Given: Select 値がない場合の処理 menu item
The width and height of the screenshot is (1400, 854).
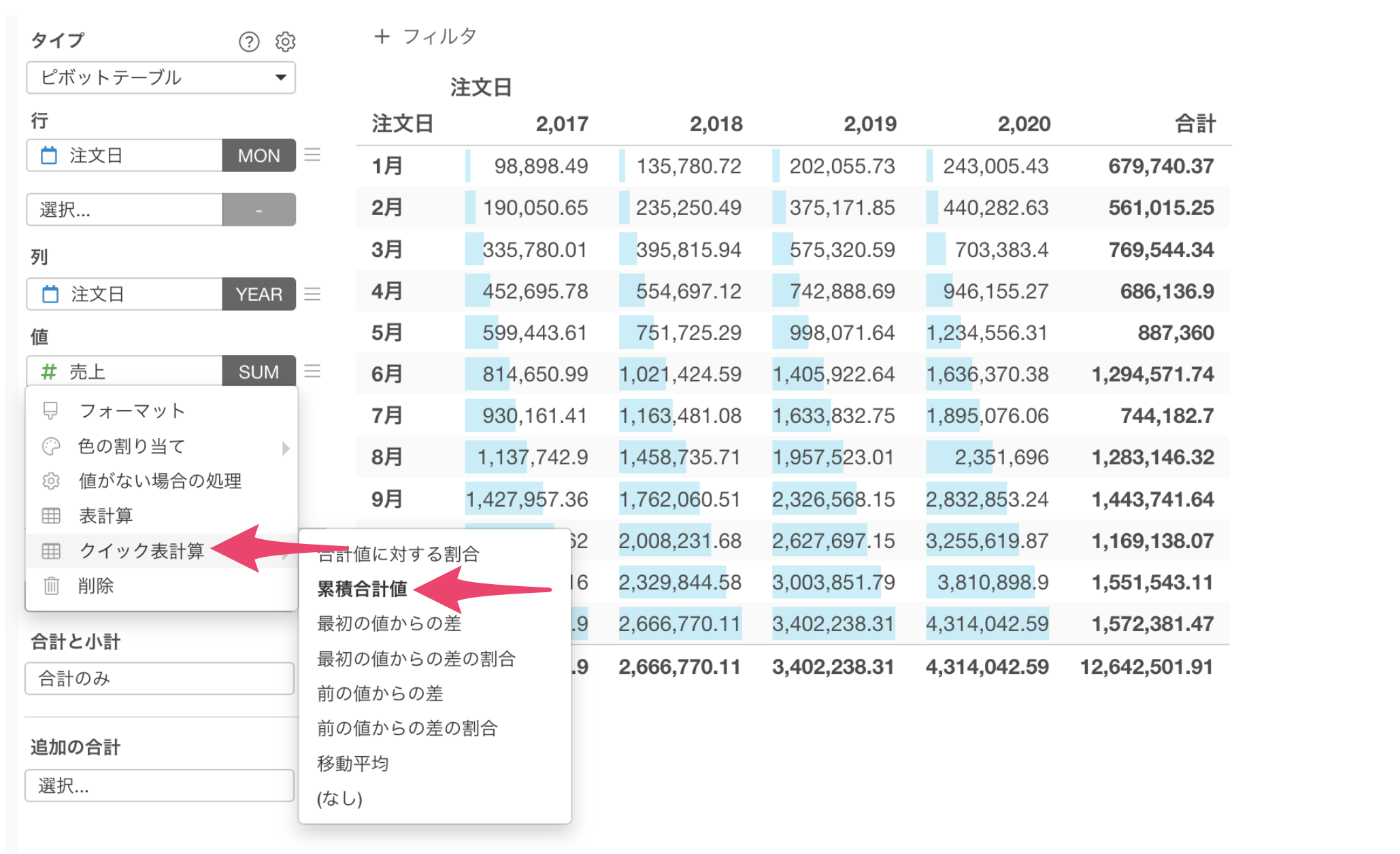Looking at the screenshot, I should click(160, 481).
